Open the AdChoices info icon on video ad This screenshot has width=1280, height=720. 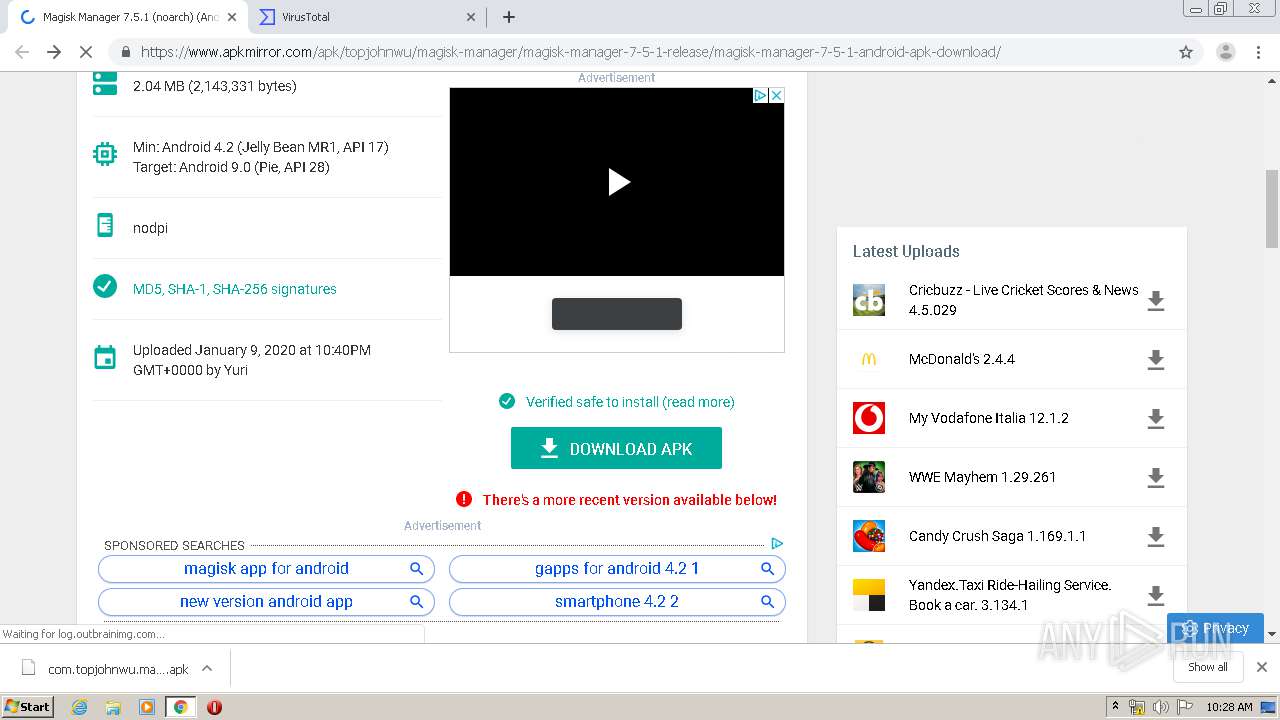(x=760, y=95)
